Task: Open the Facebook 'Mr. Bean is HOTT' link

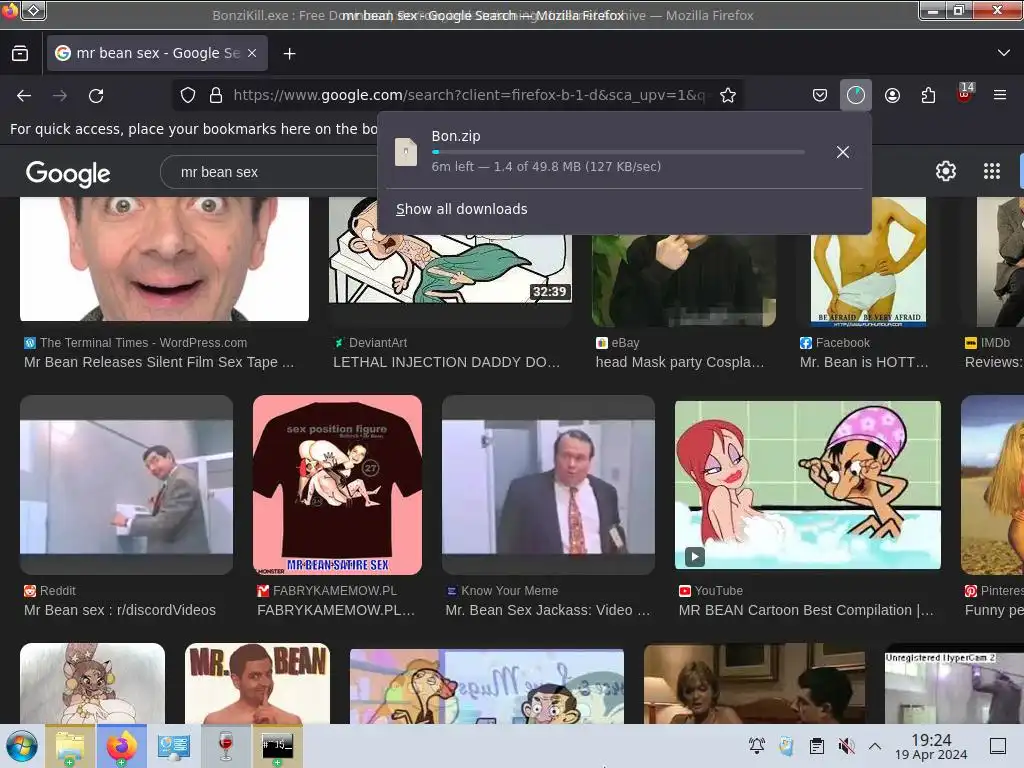Action: tap(863, 362)
